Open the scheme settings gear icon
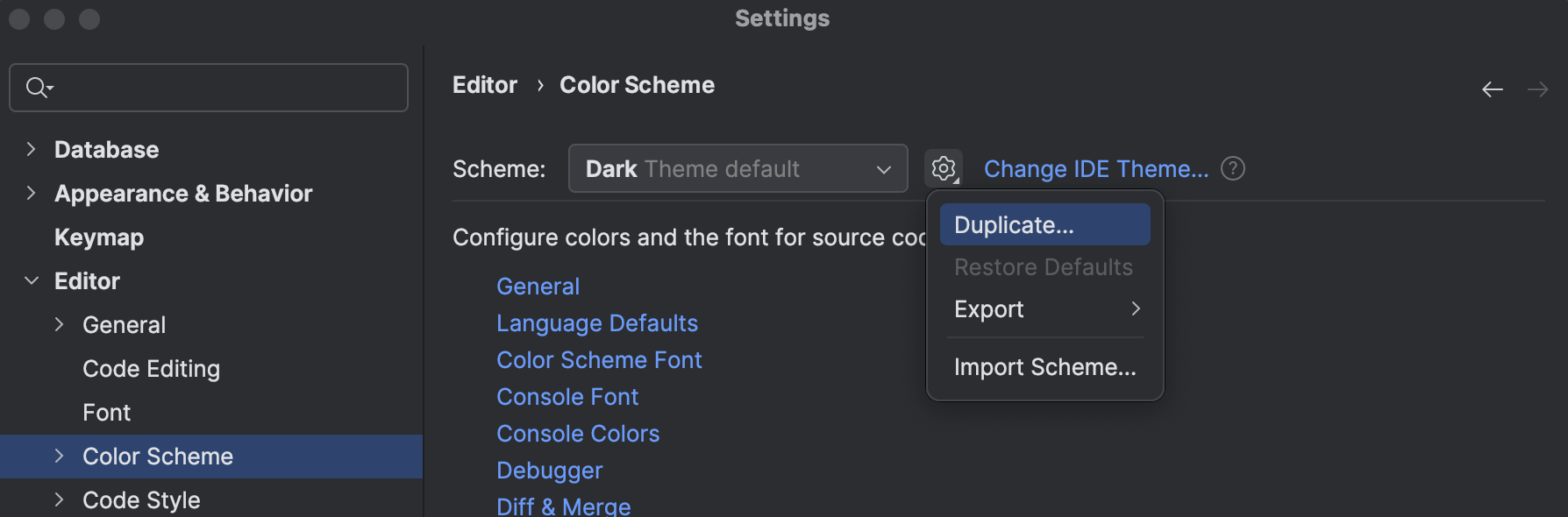This screenshot has width=1568, height=517. tap(944, 168)
